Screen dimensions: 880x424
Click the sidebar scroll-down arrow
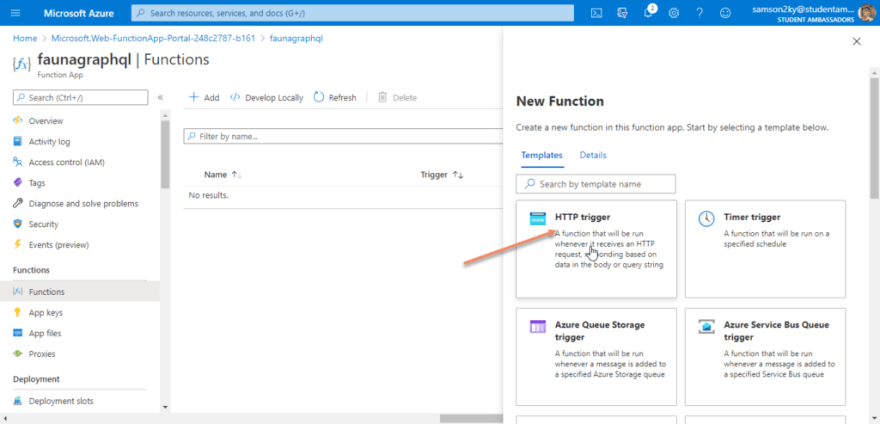click(x=164, y=407)
